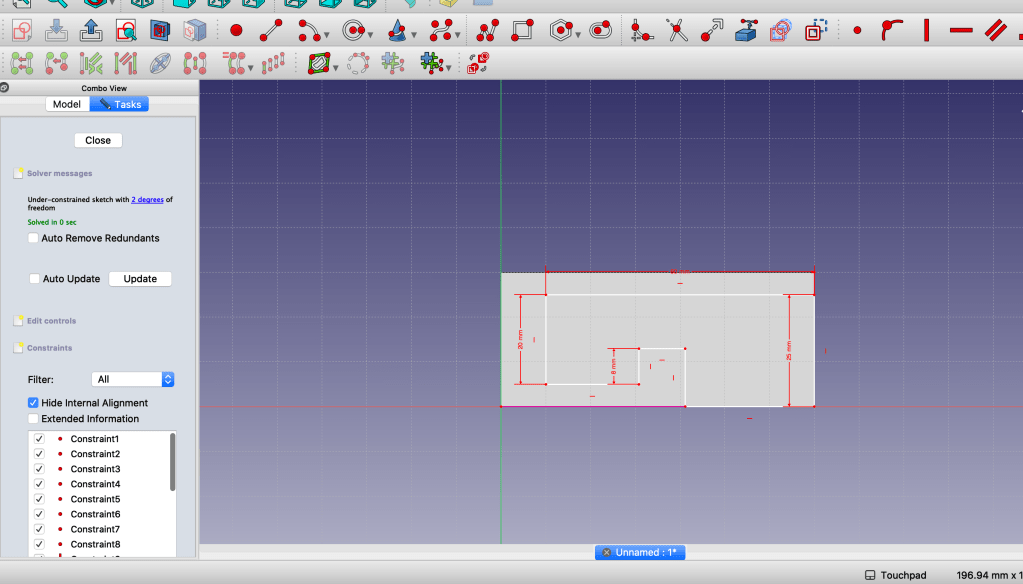Image resolution: width=1023 pixels, height=584 pixels.
Task: Open the Create Polygon dropdown arrow
Action: tap(581, 36)
